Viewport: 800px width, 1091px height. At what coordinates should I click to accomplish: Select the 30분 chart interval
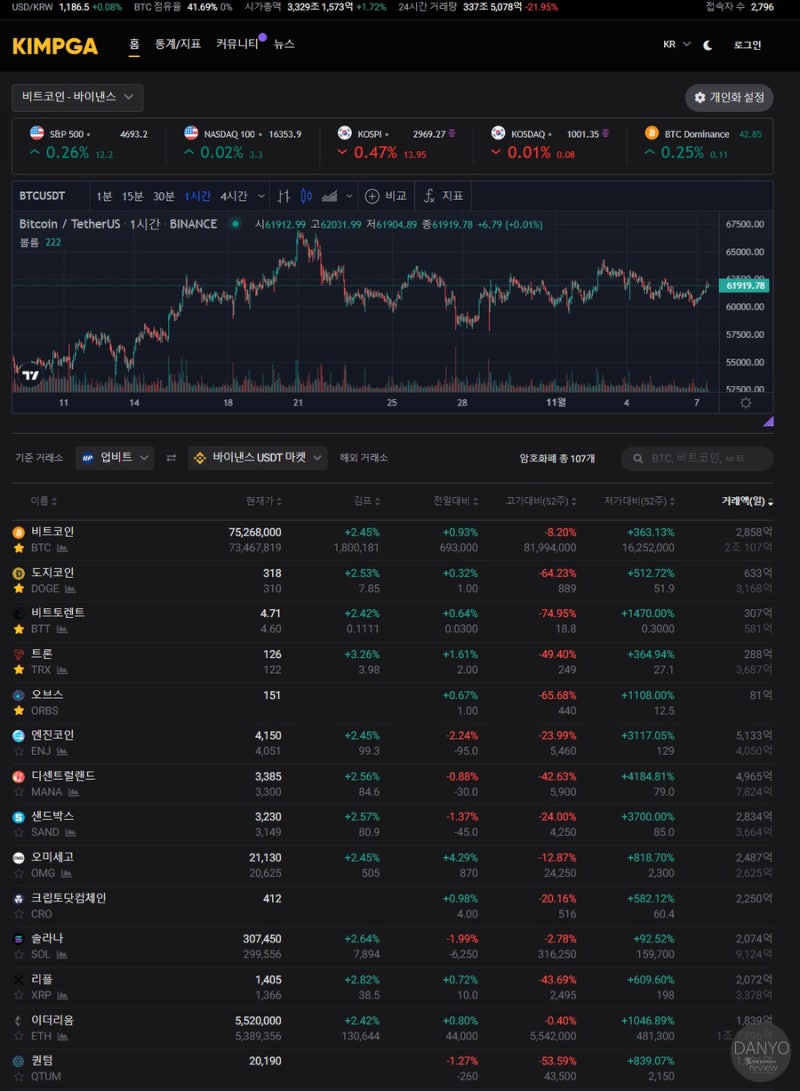163,196
